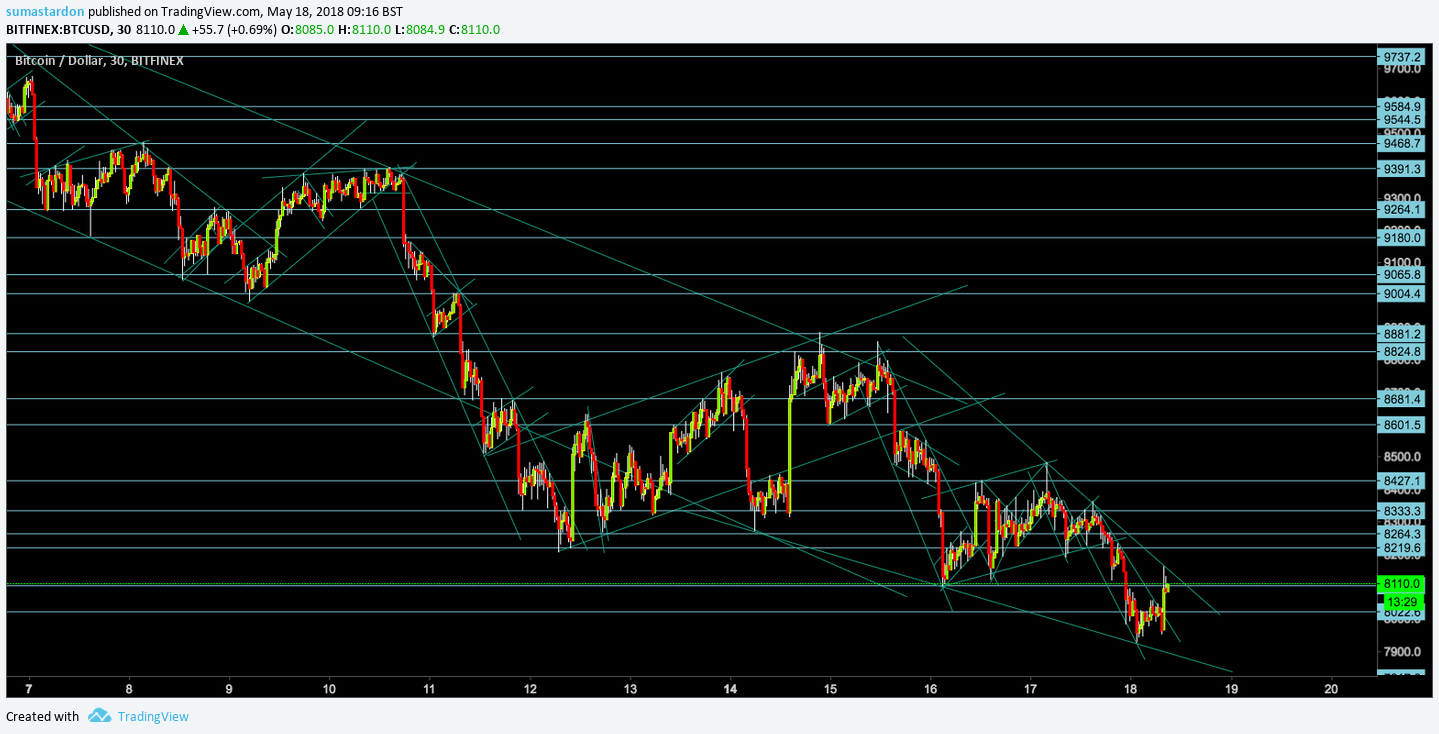
Task: Click the 'Bitcoin / Dollar, 30, BITFINEX' chart title
Action: pos(99,60)
